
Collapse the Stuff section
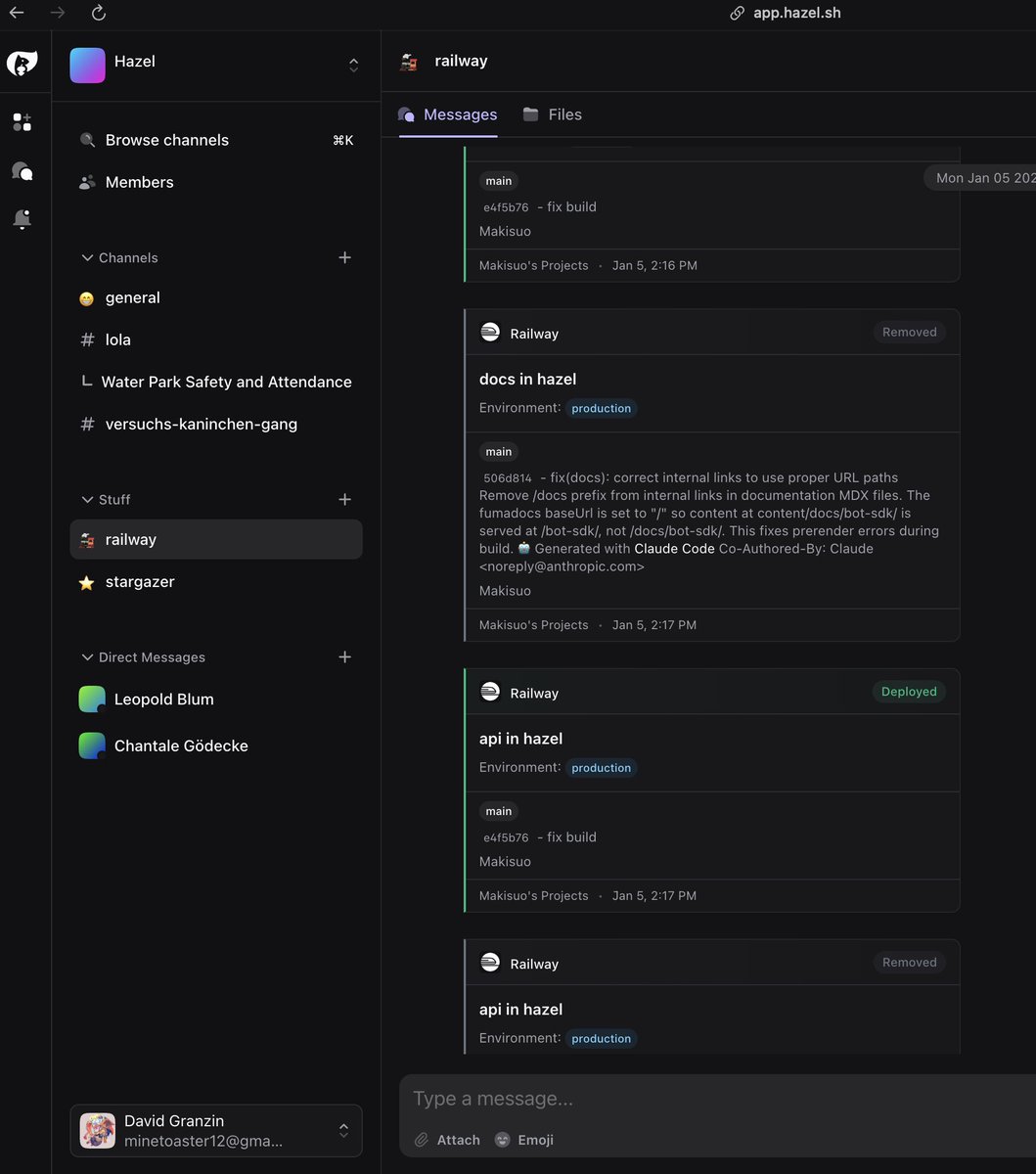pos(105,499)
